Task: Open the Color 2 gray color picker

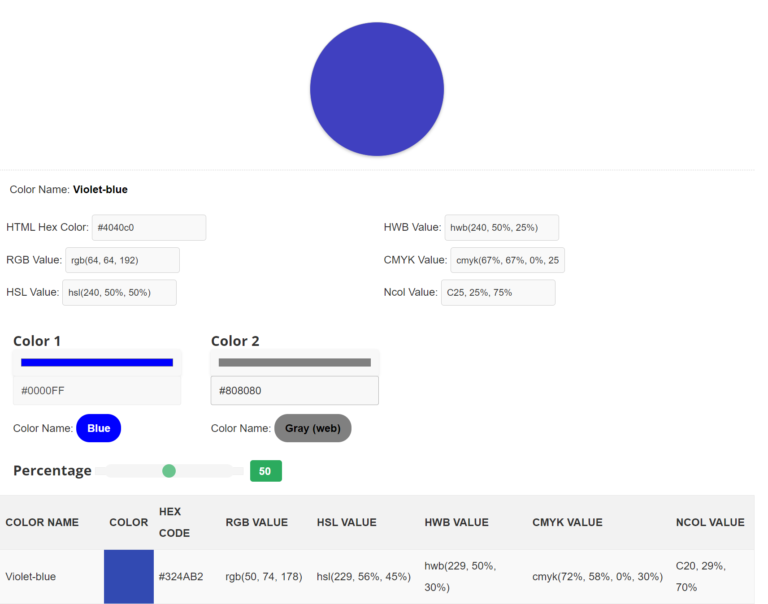Action: [294, 362]
